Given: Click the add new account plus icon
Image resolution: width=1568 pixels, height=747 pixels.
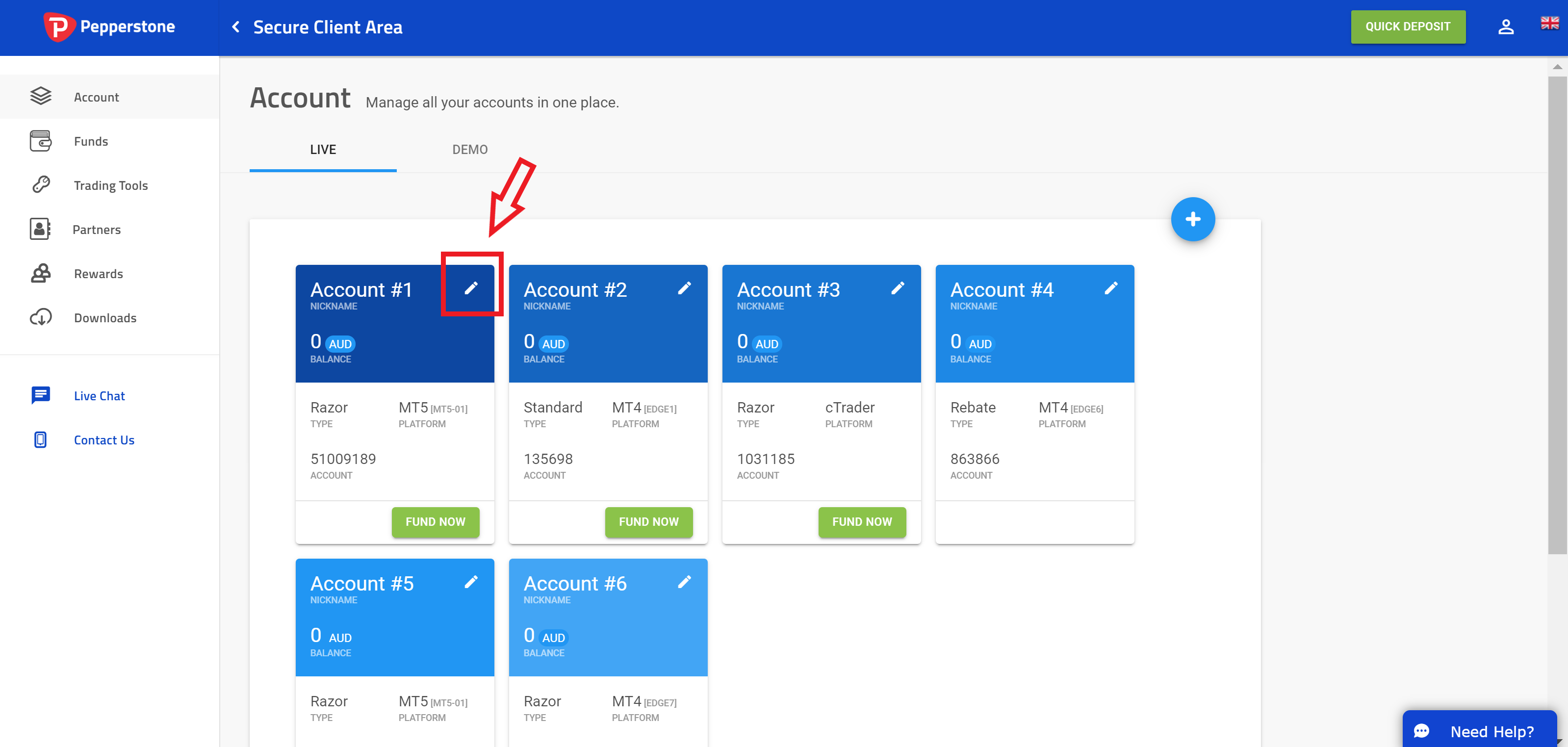Looking at the screenshot, I should pos(1192,219).
